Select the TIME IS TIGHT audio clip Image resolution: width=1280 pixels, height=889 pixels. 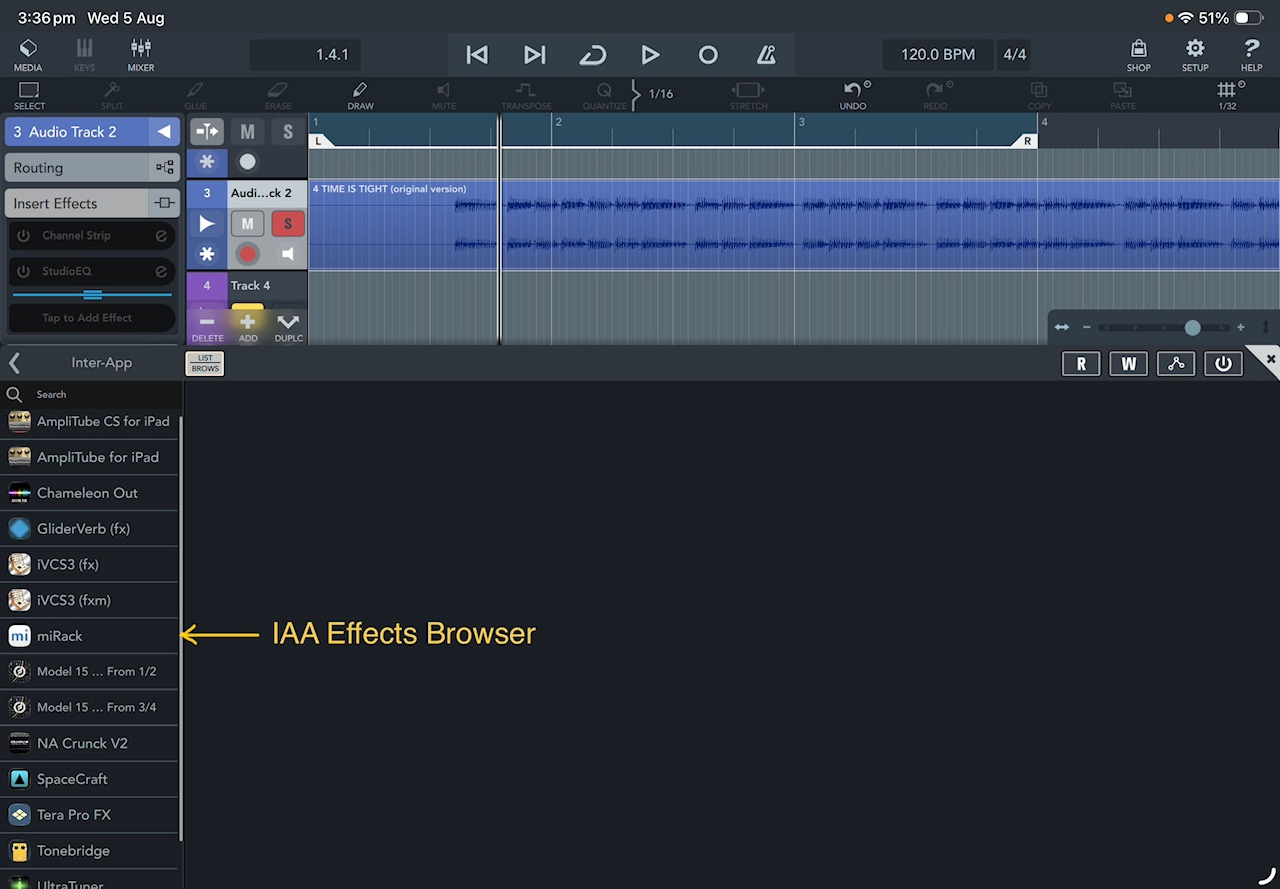(x=794, y=225)
